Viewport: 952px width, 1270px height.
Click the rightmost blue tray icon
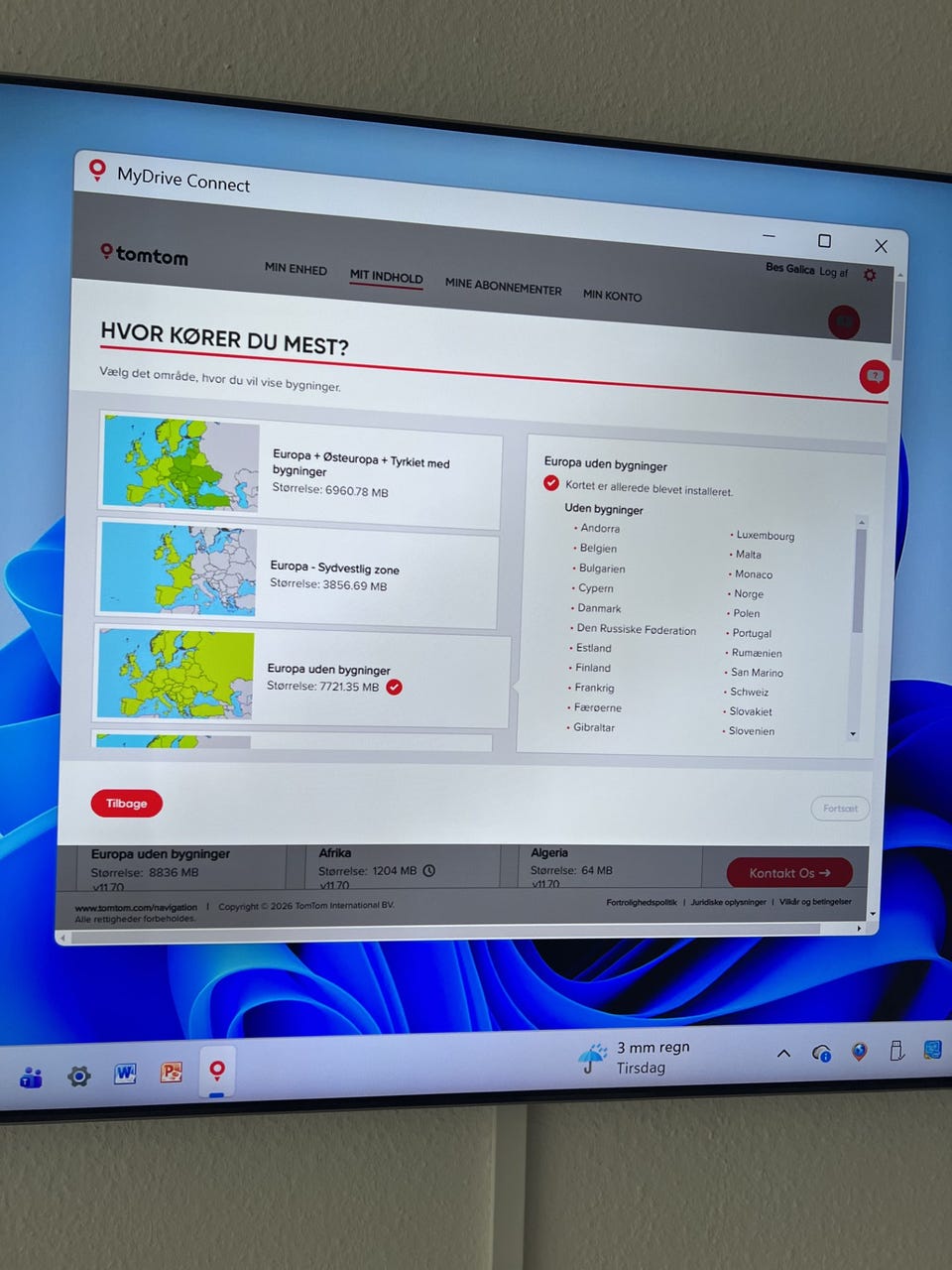(x=932, y=1050)
